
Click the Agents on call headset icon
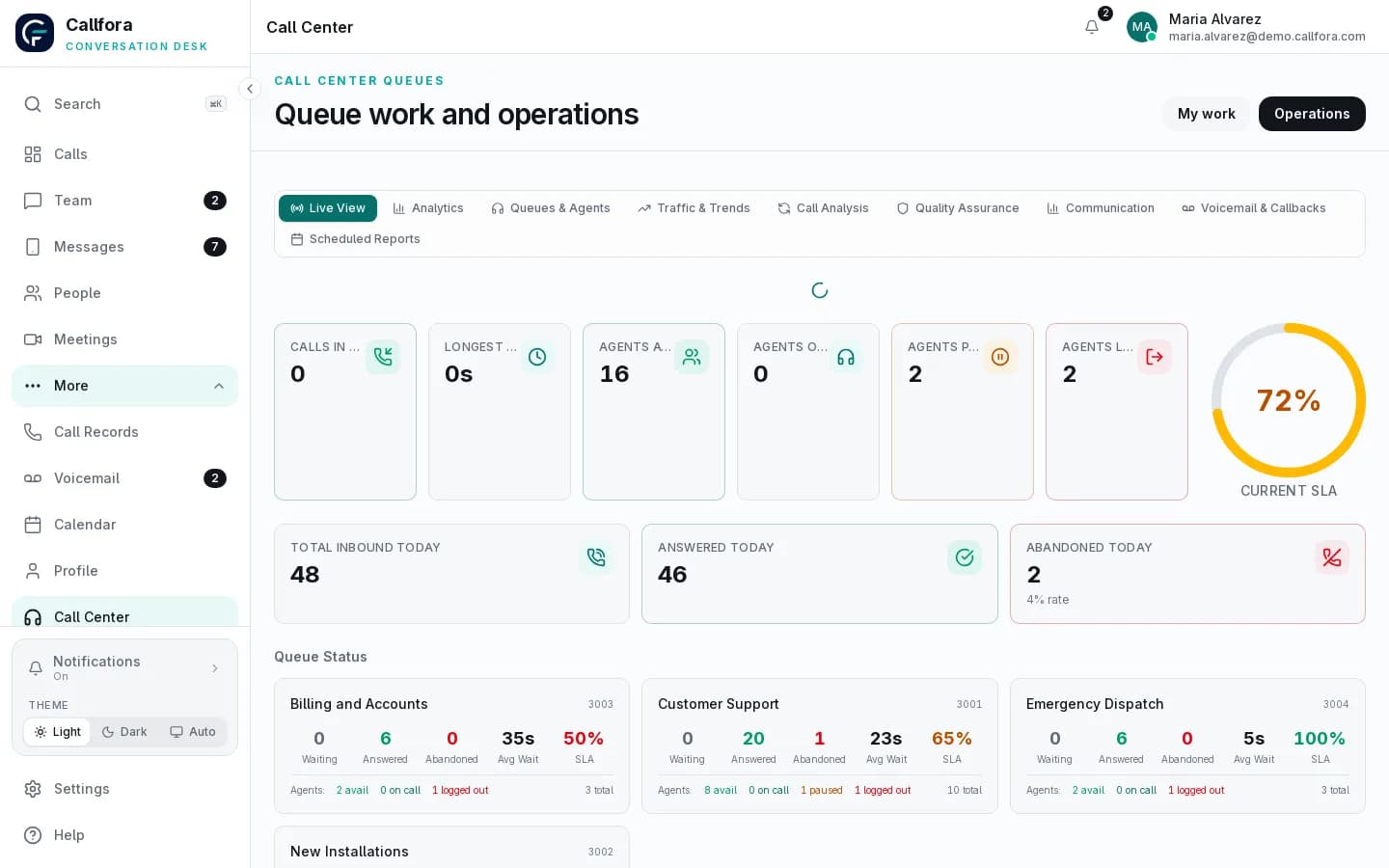846,357
